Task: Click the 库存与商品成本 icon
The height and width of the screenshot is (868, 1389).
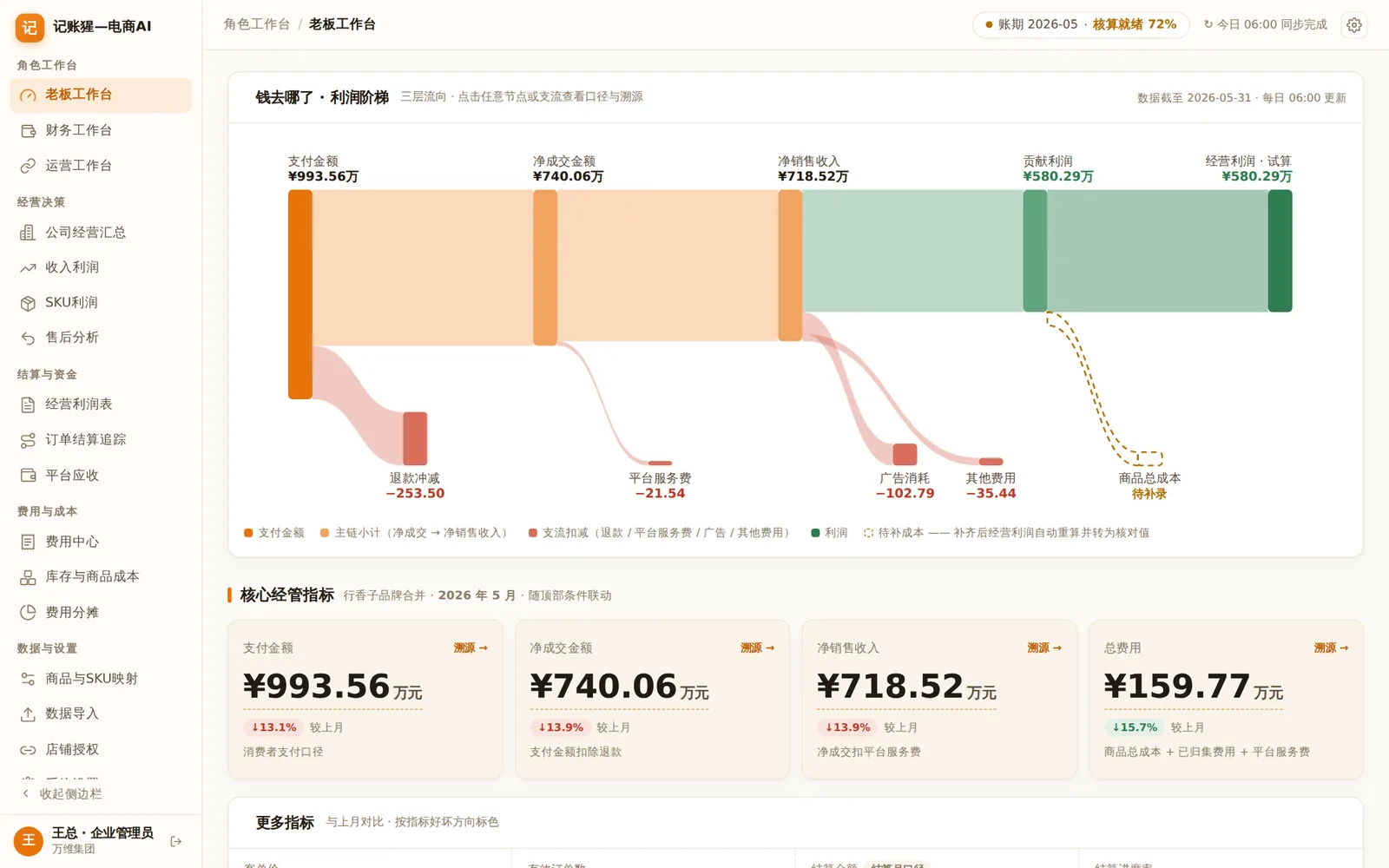Action: 28,577
